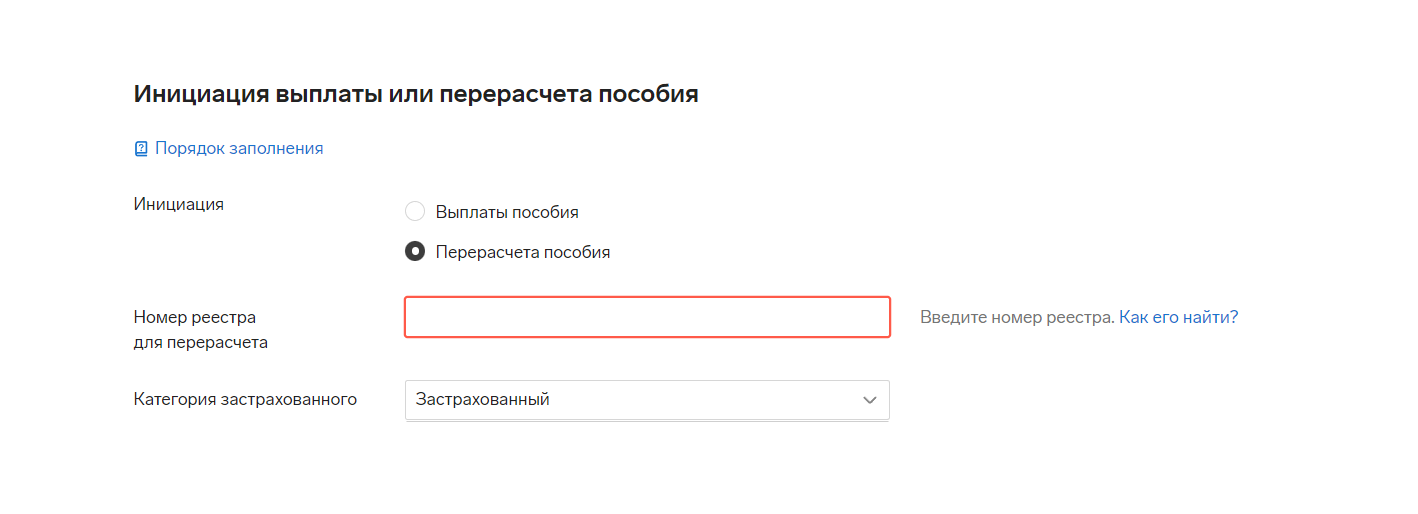This screenshot has height=514, width=1418.
Task: Focus the Номер реестра input field
Action: click(647, 317)
